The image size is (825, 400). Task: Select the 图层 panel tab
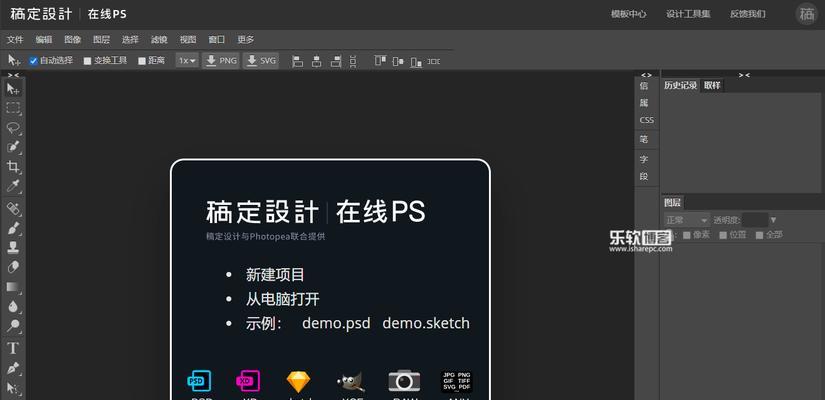point(672,203)
